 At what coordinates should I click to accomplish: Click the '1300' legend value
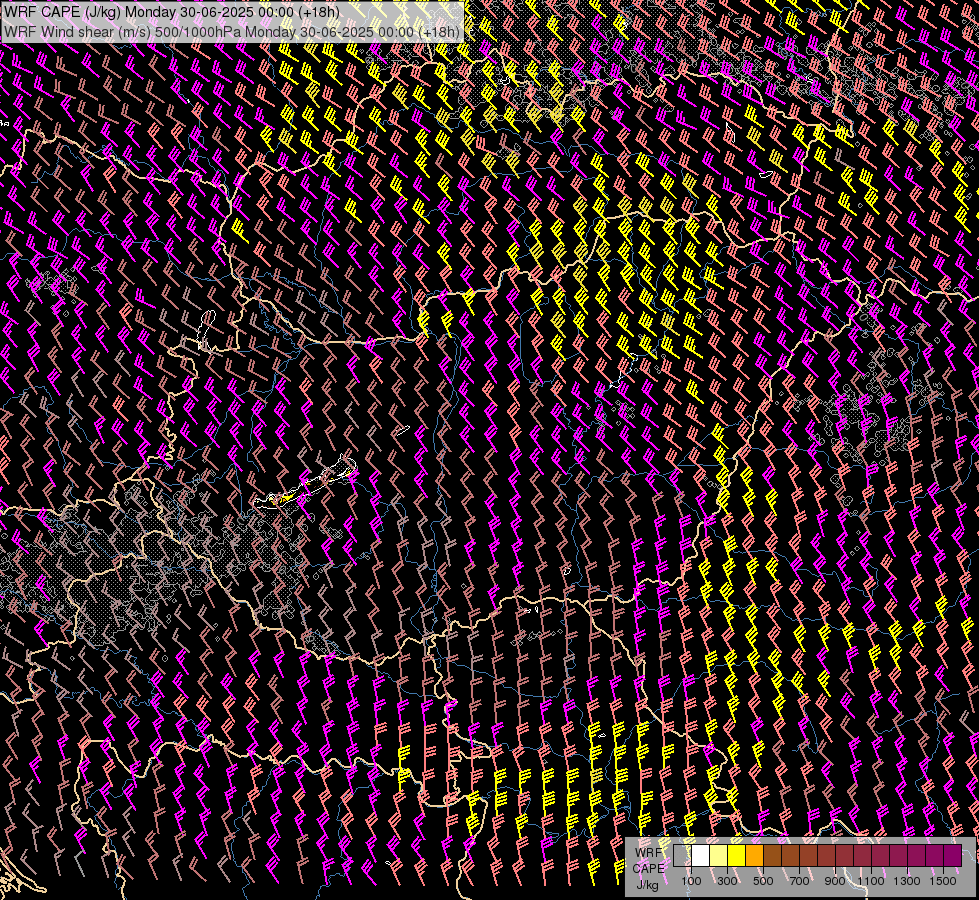907,881
